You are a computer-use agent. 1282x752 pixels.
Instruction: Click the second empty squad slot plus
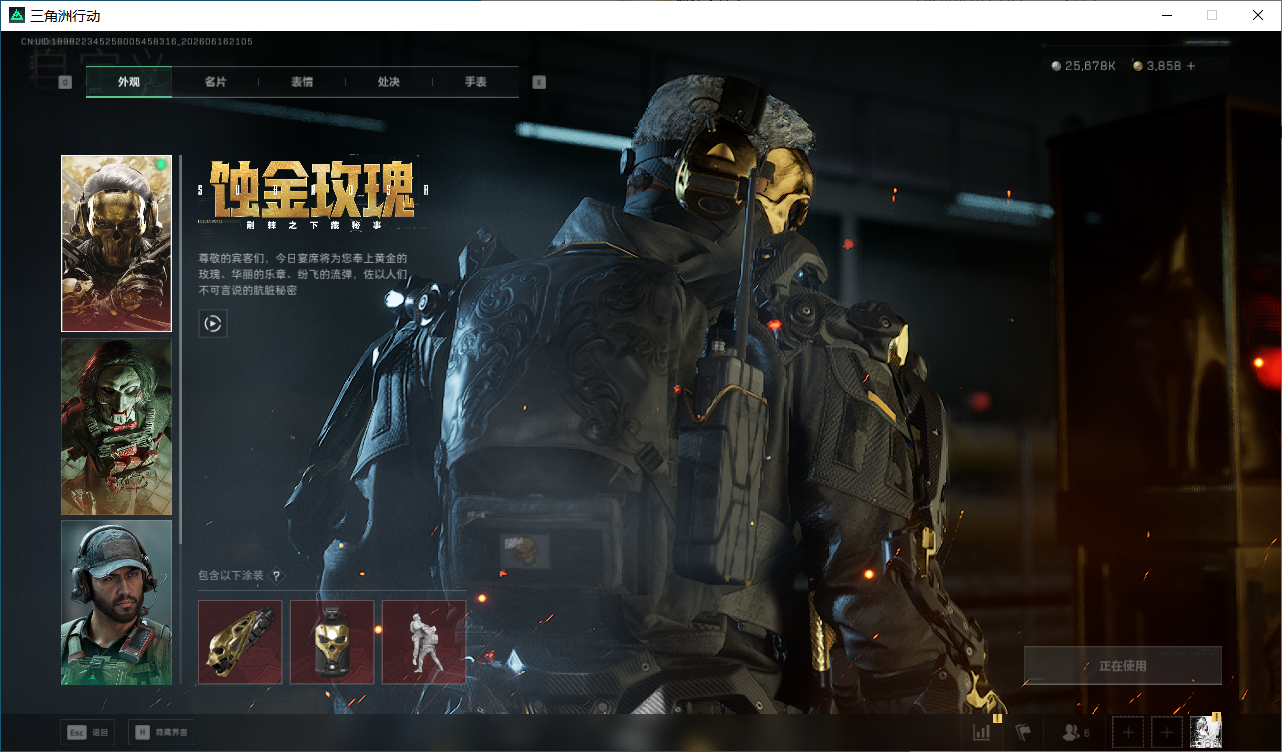point(1167,733)
